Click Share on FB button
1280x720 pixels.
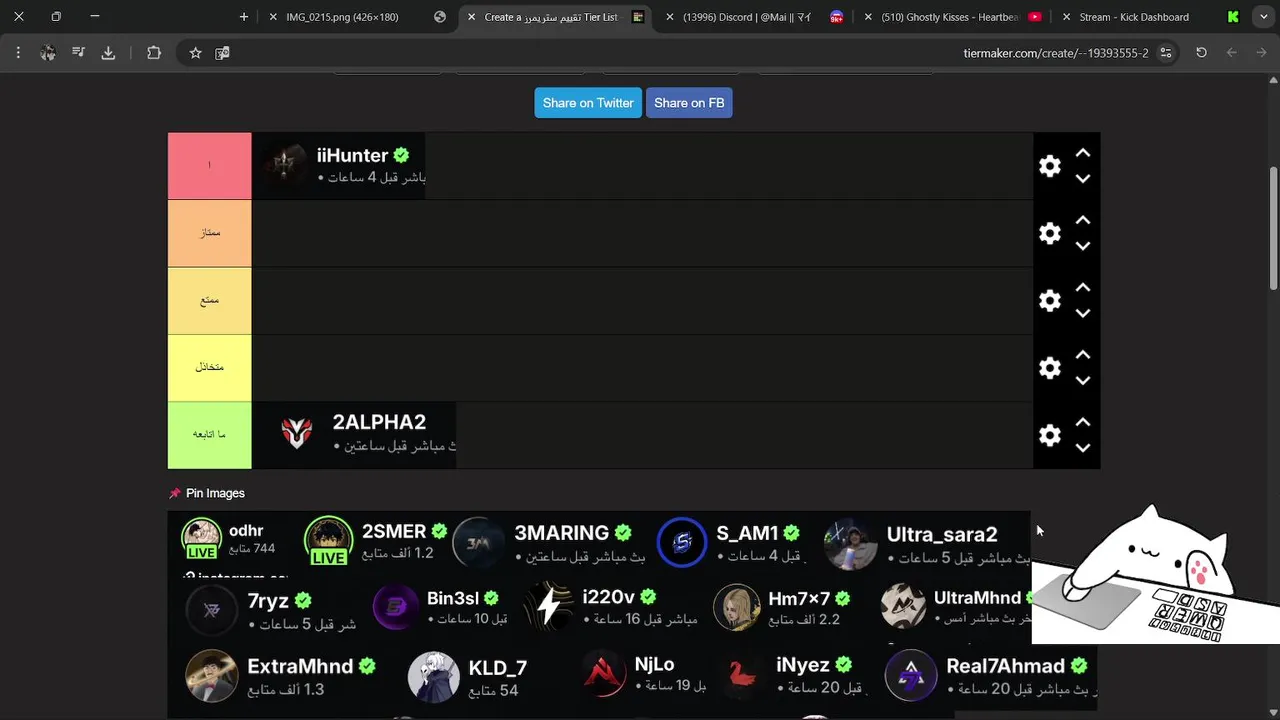689,103
